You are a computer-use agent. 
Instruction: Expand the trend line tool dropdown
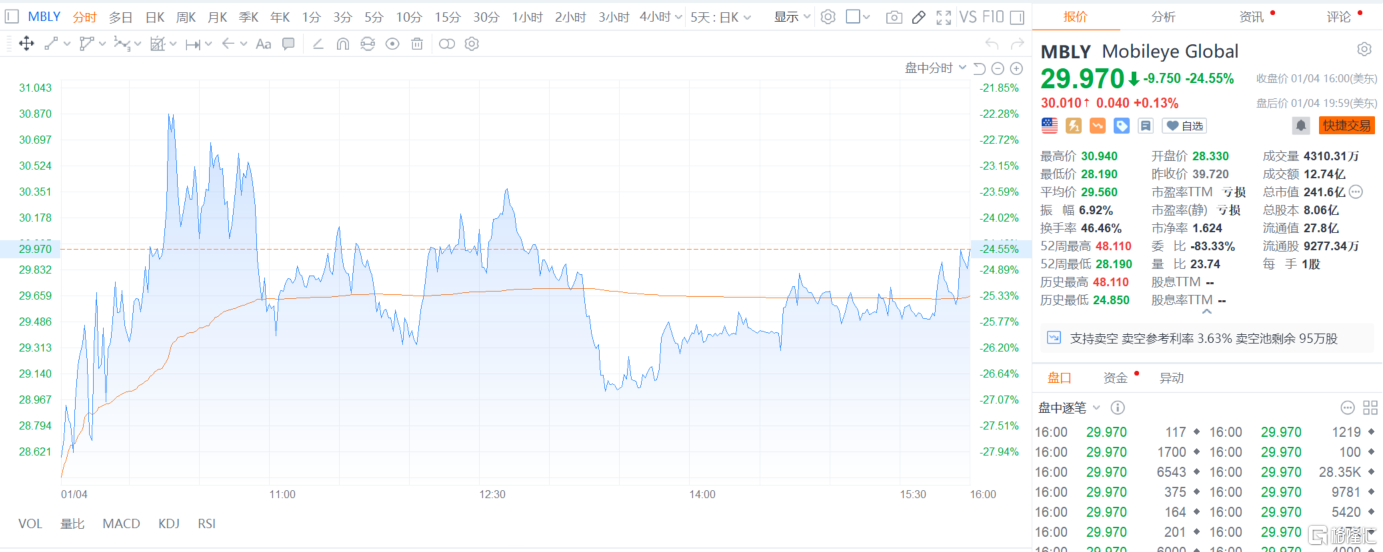[67, 44]
